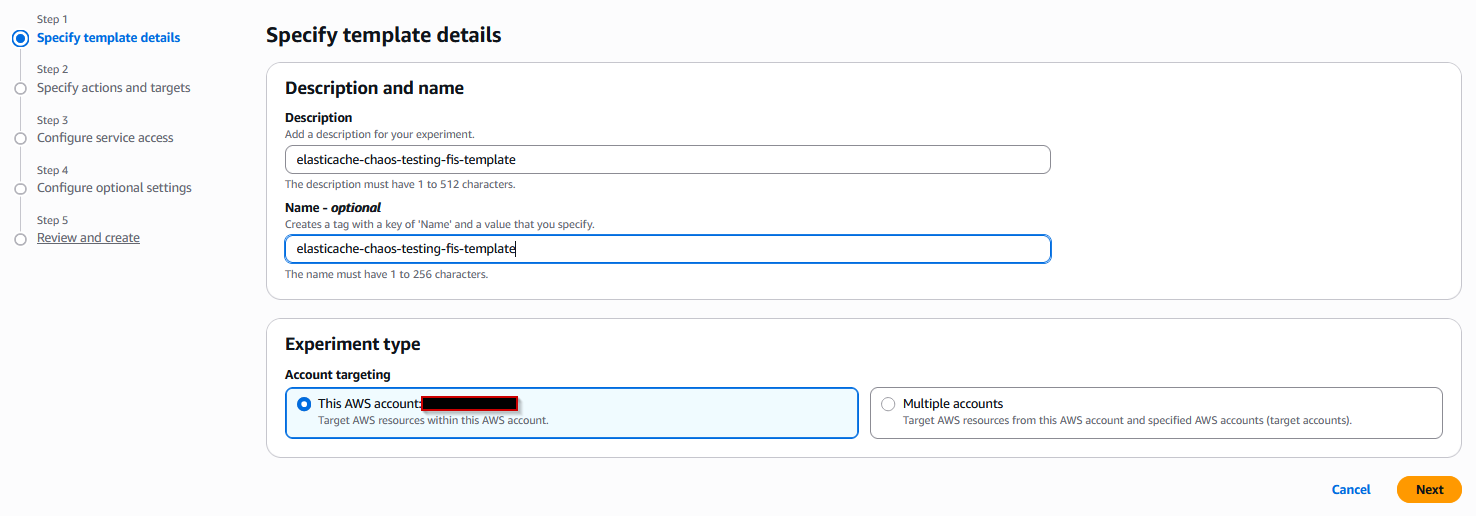Viewport: 1476px width, 516px height.
Task: Click the Step 3 circle indicator
Action: click(20, 138)
